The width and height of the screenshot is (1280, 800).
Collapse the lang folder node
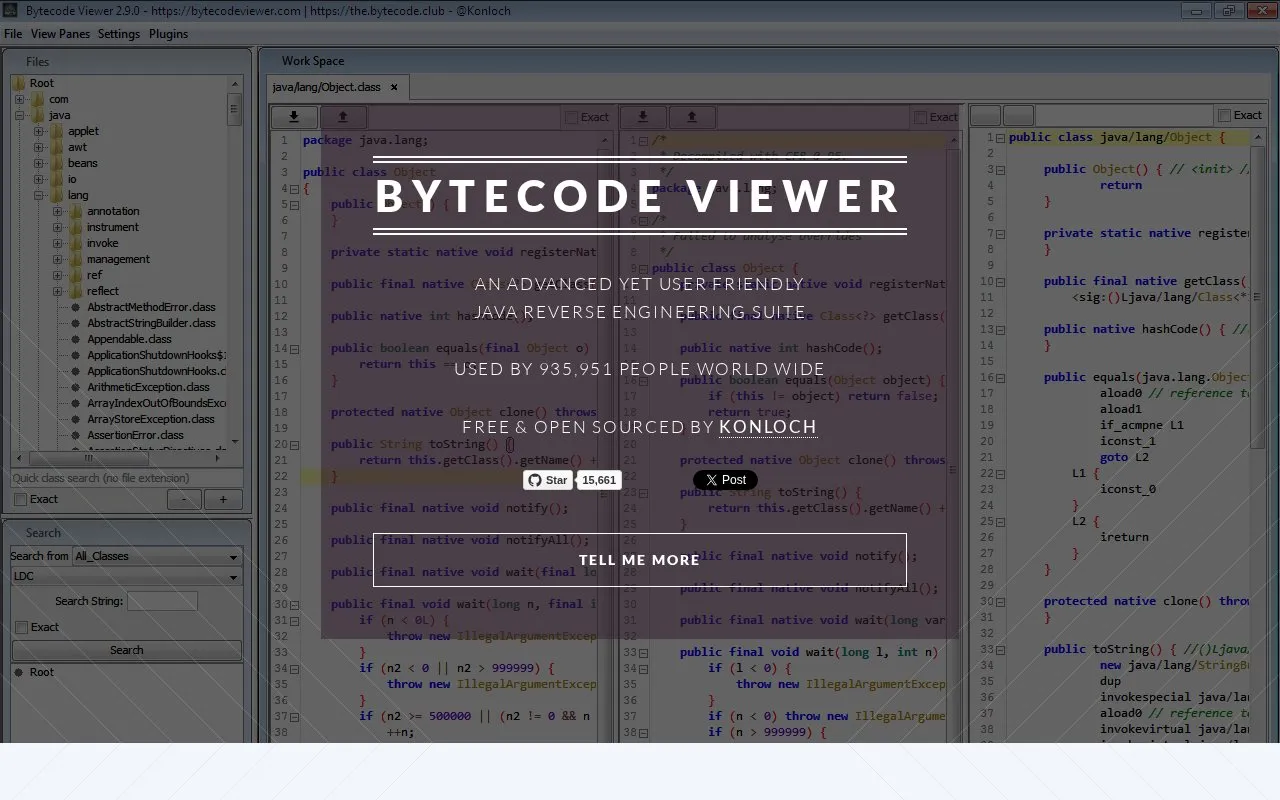(38, 195)
